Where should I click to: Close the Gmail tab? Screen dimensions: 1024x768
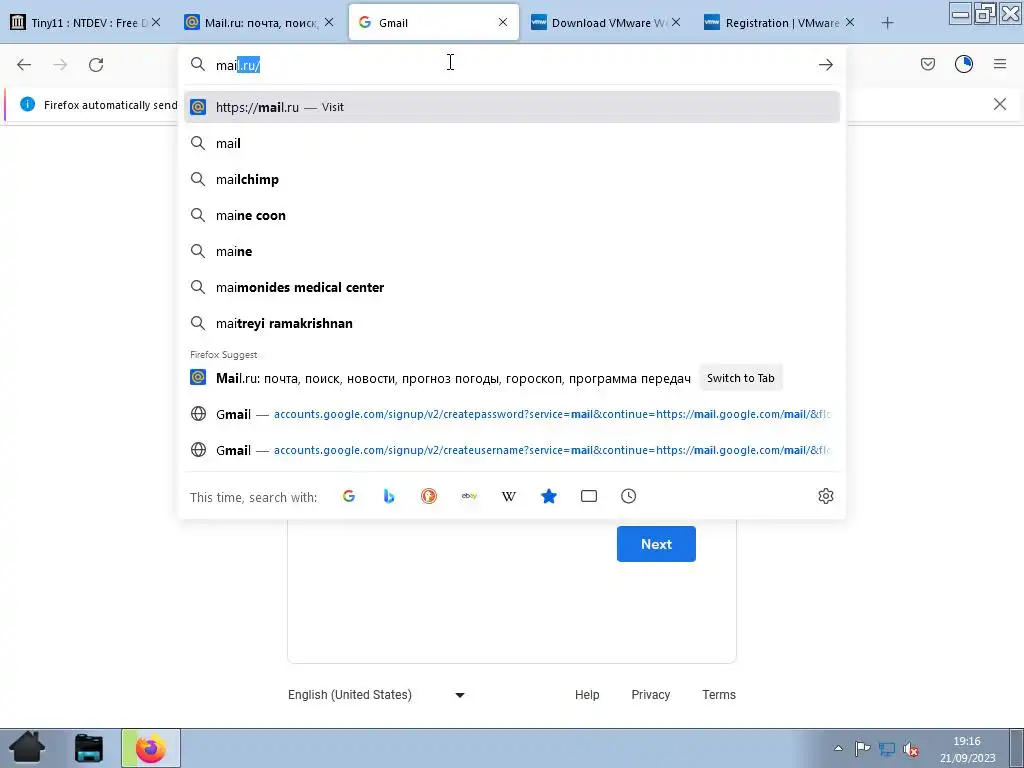point(503,22)
